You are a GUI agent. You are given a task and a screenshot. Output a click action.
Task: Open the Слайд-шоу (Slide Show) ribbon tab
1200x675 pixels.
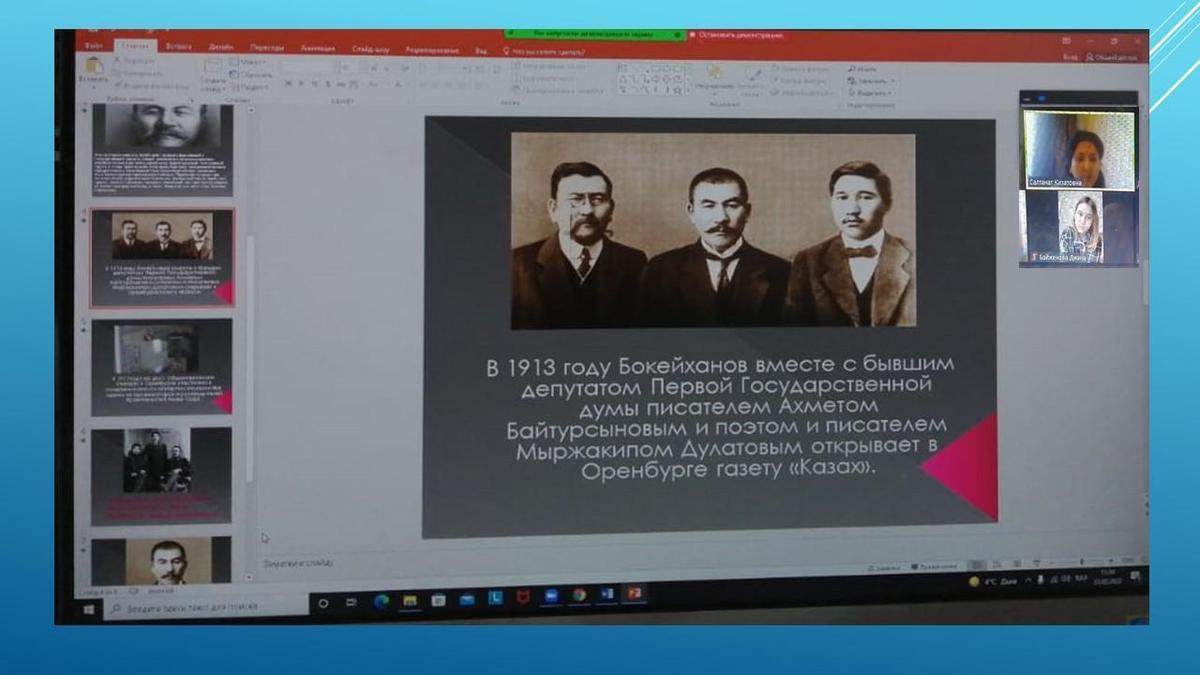371,48
